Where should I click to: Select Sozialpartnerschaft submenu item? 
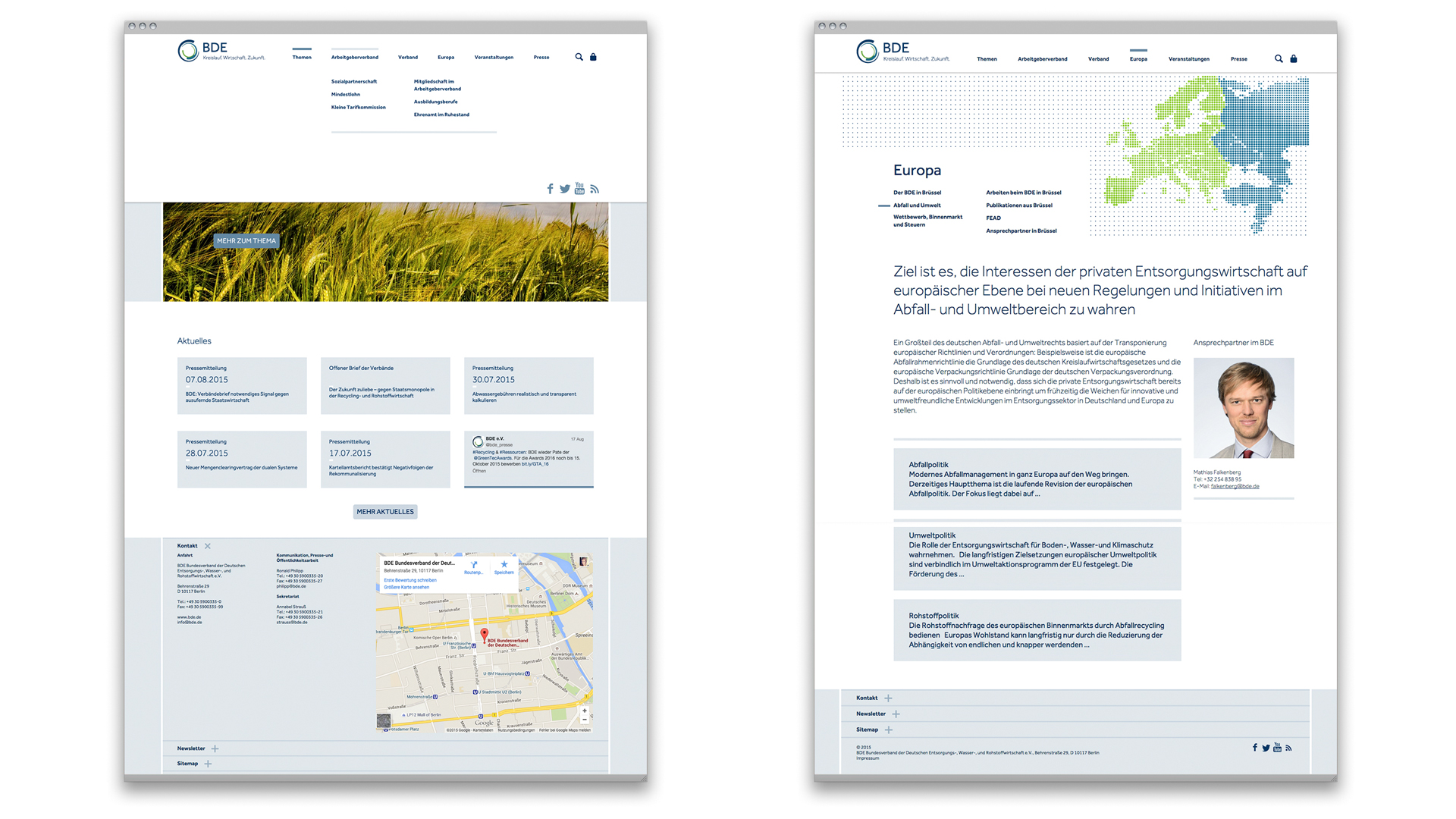tap(354, 81)
